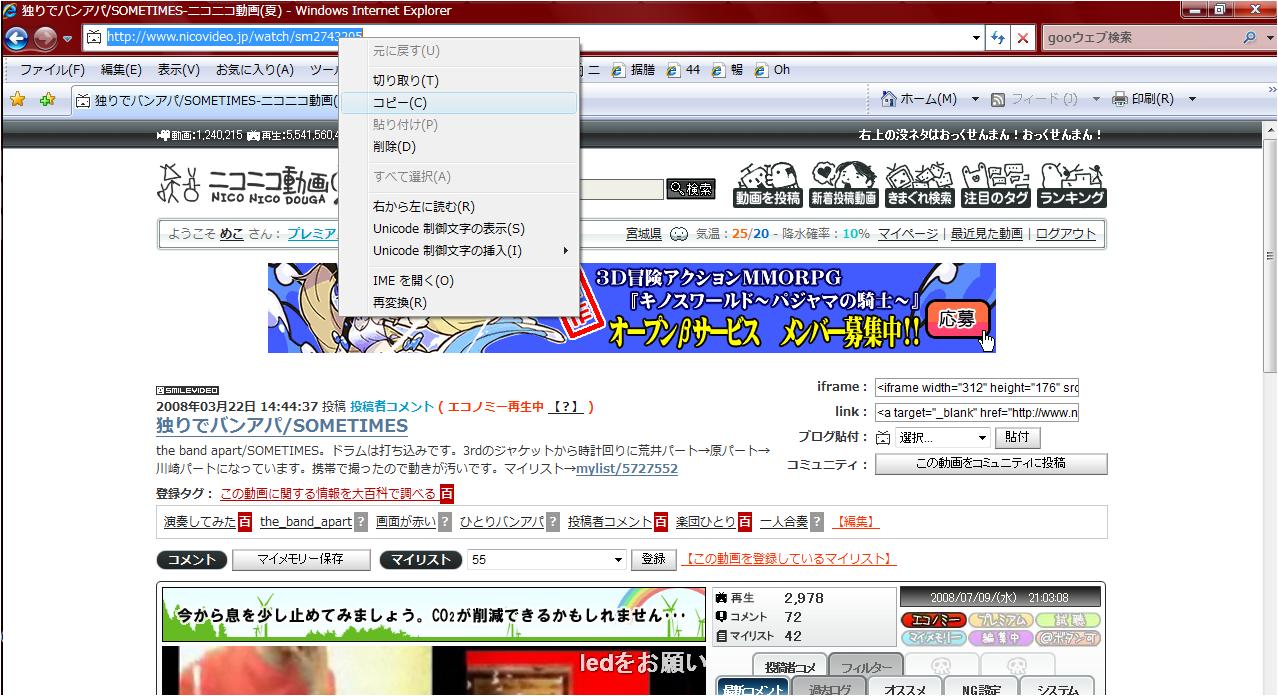This screenshot has width=1278, height=696.
Task: Open the recent pages dropdown arrow
Action: [68, 38]
